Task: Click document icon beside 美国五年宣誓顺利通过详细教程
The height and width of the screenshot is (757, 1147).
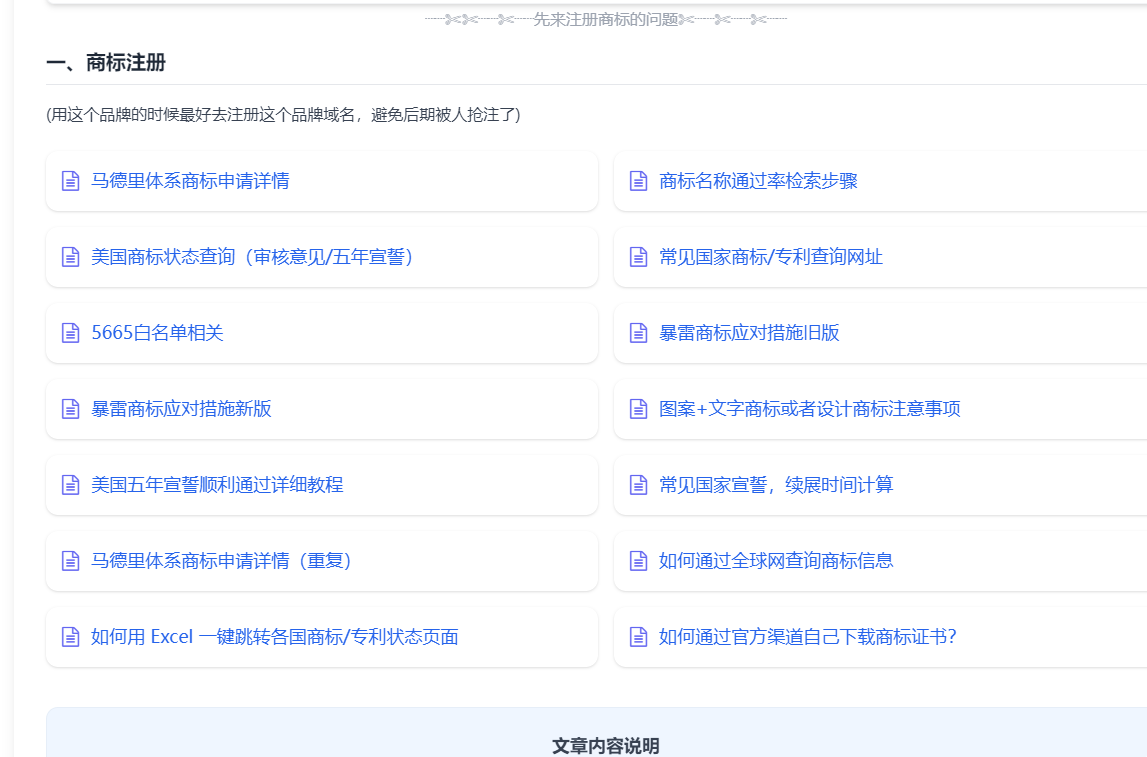Action: [70, 485]
